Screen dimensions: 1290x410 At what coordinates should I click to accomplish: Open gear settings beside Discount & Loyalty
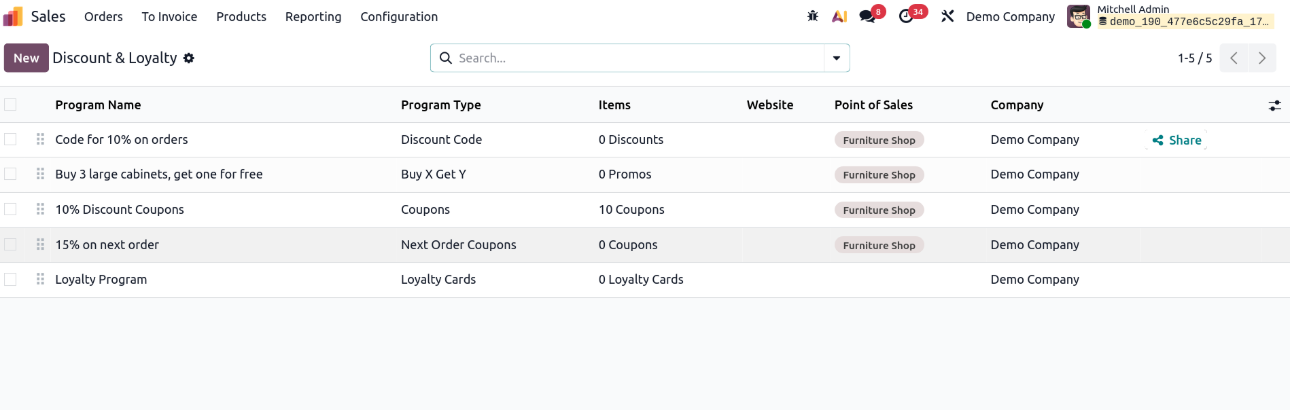(189, 59)
